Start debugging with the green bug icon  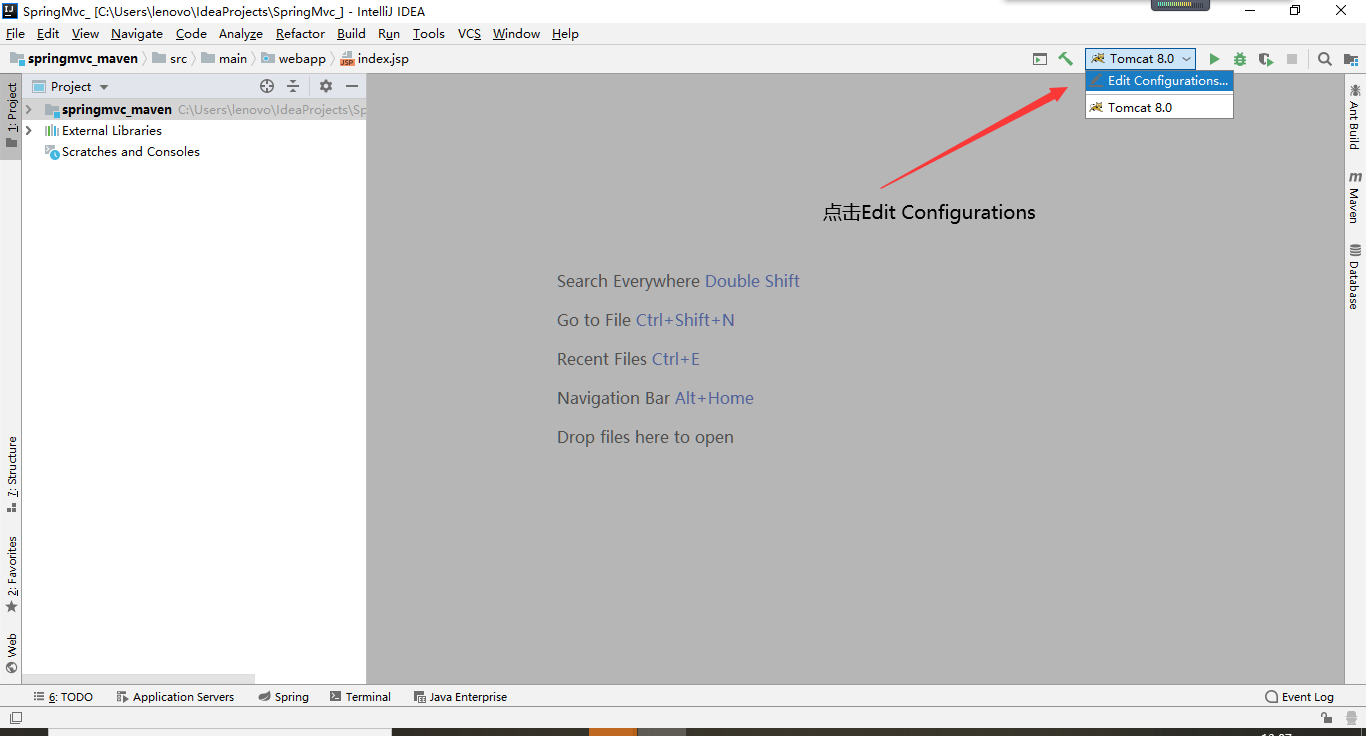(1240, 59)
